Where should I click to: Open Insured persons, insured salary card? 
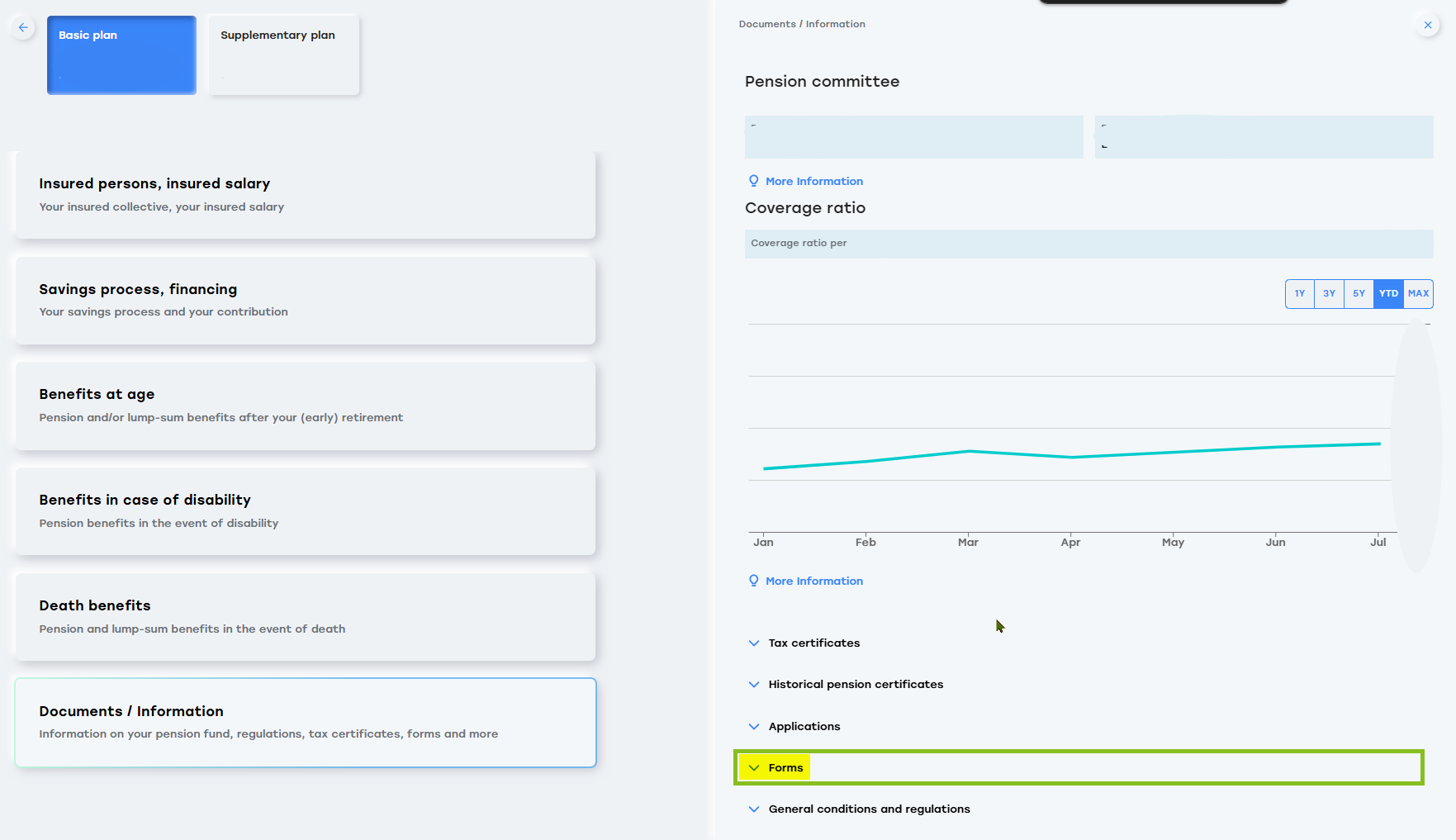[305, 195]
